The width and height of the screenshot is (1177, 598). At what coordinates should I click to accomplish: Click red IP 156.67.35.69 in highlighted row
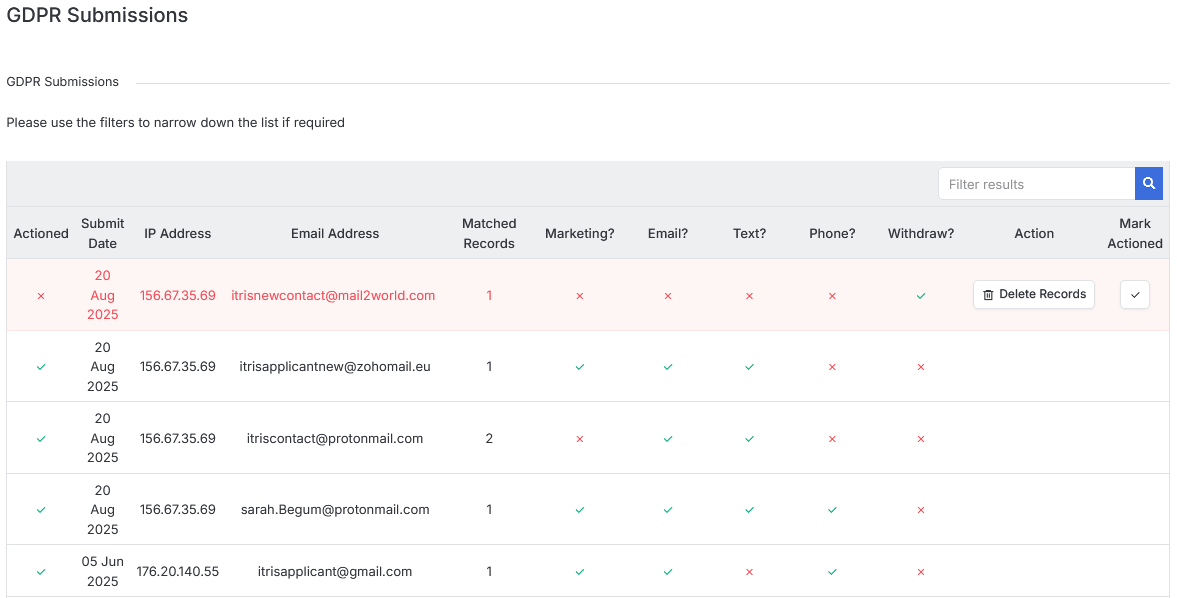(x=178, y=296)
